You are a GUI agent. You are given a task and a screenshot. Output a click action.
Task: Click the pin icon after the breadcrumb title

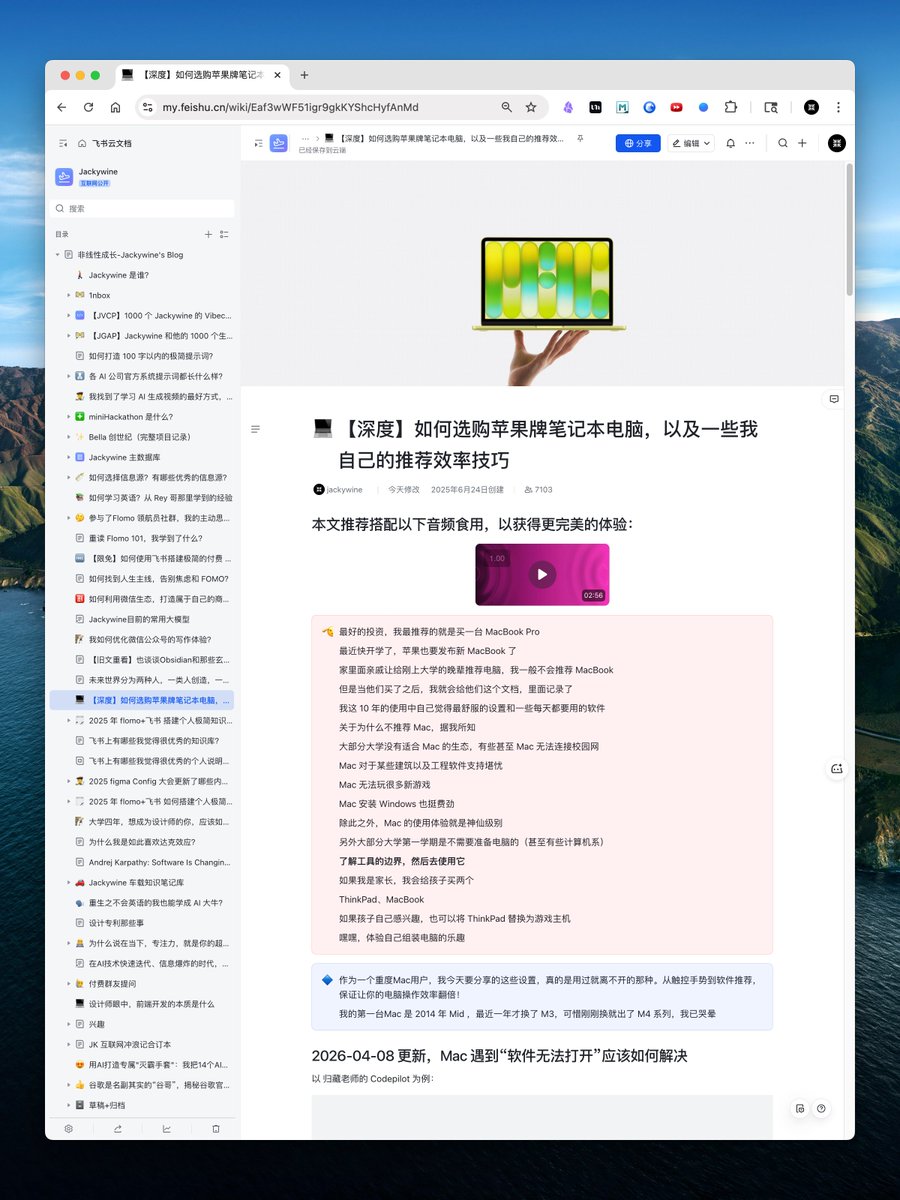pos(581,138)
